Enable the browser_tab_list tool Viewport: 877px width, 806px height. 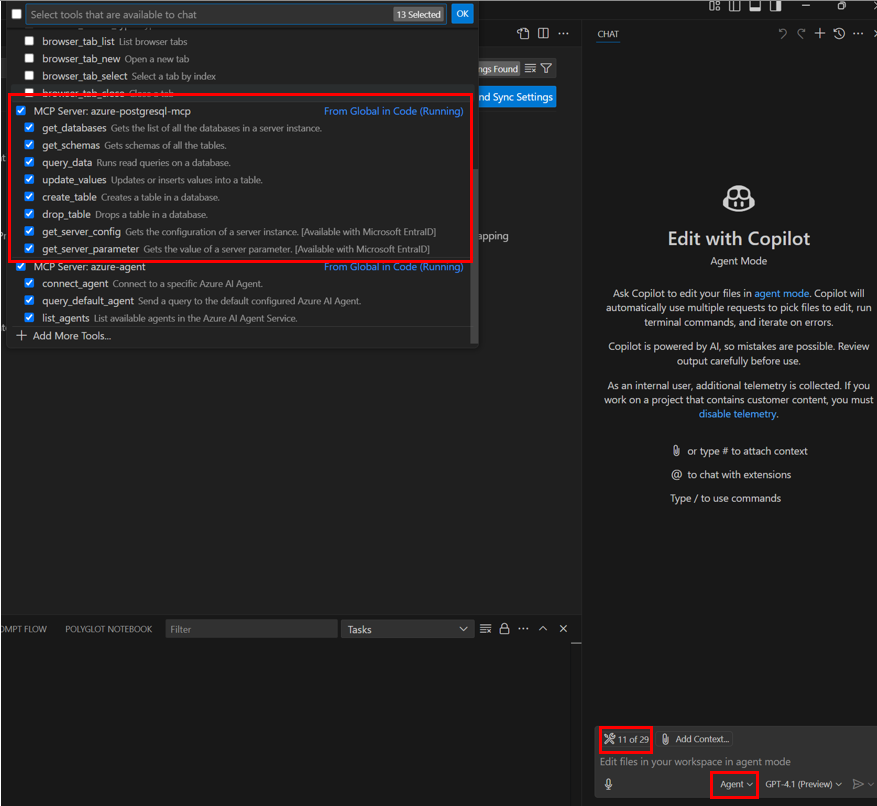tap(28, 41)
